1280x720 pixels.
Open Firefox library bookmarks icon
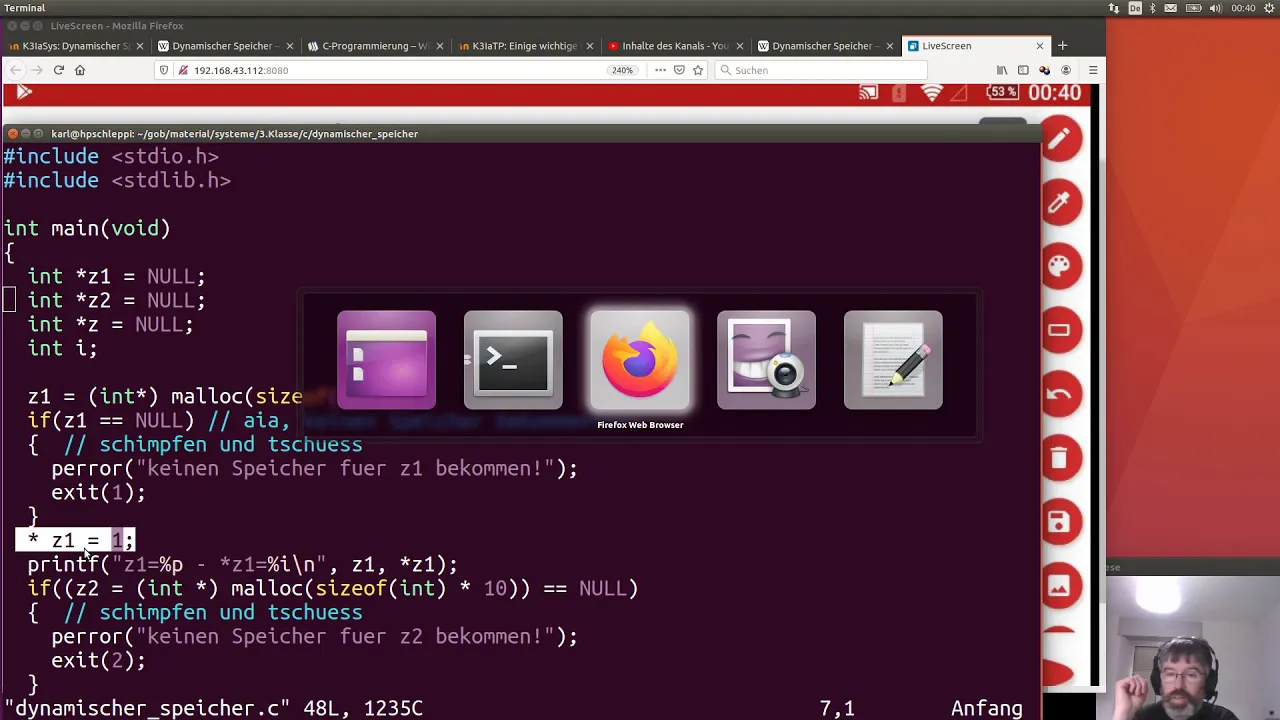coord(1002,70)
